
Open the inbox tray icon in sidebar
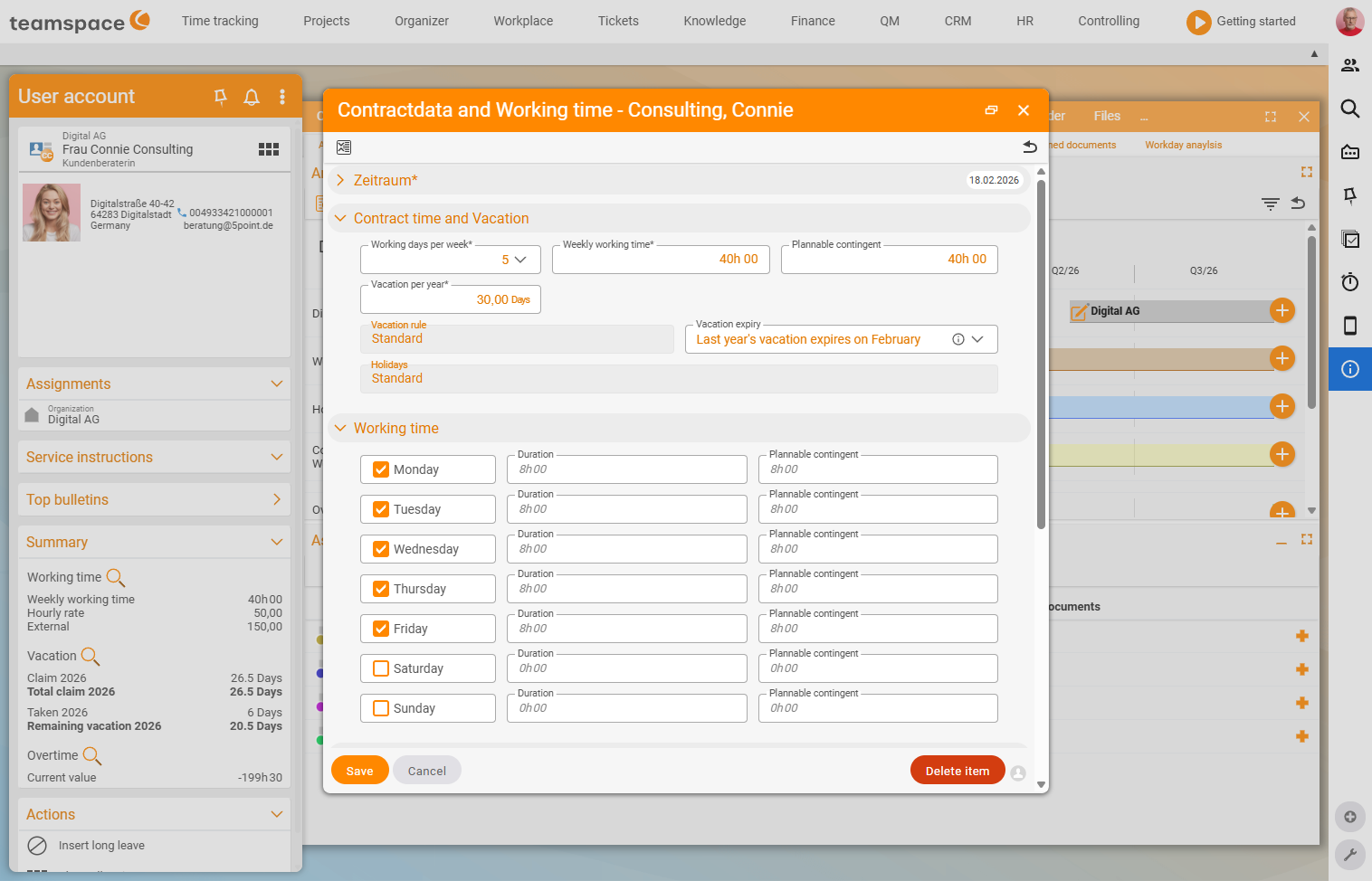[x=1350, y=152]
